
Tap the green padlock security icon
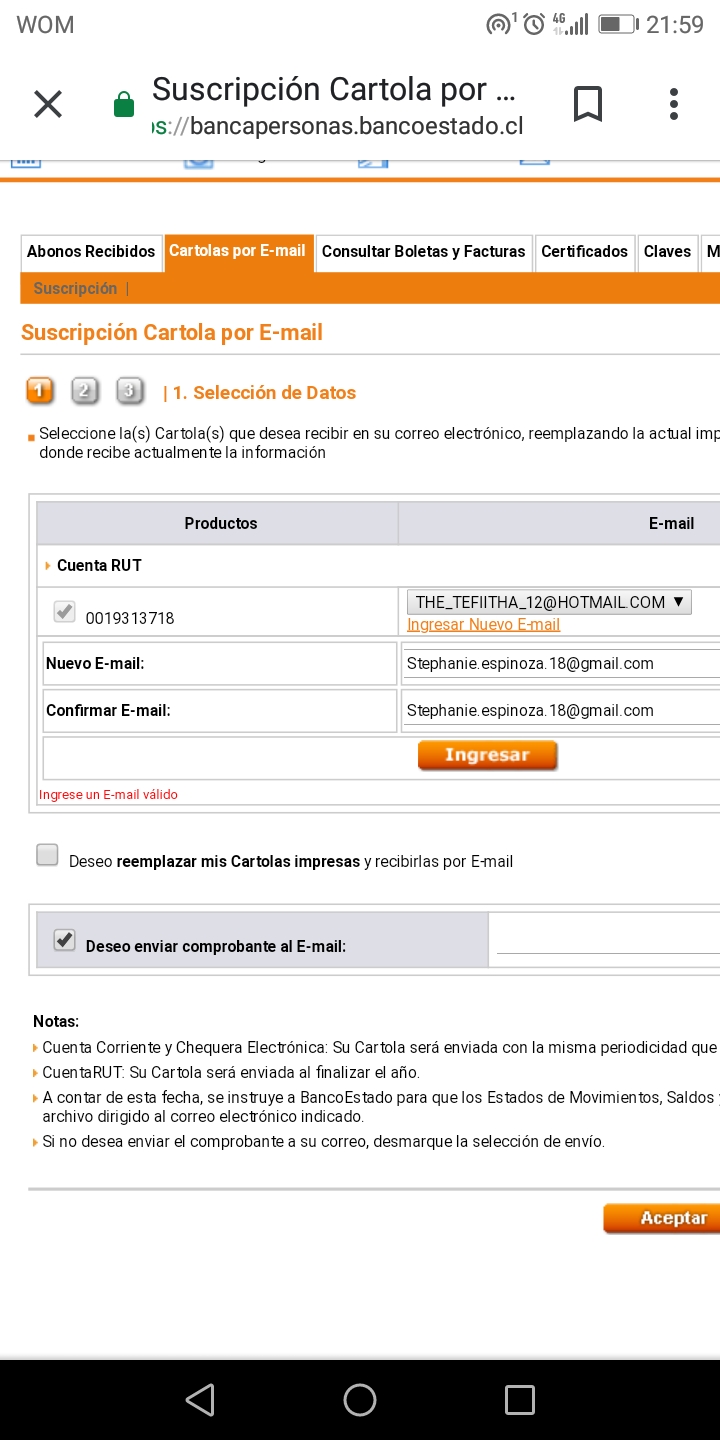click(x=124, y=105)
